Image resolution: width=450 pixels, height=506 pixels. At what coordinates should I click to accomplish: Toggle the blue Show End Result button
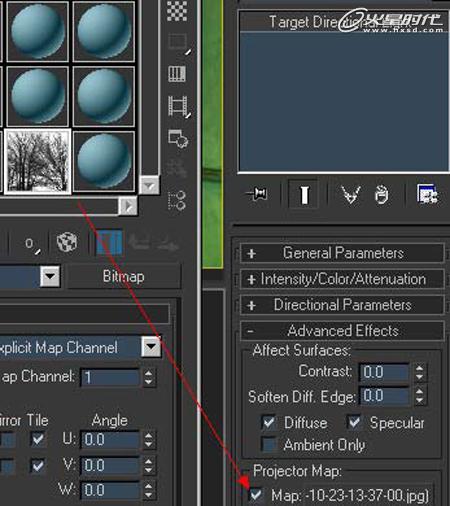tap(109, 243)
